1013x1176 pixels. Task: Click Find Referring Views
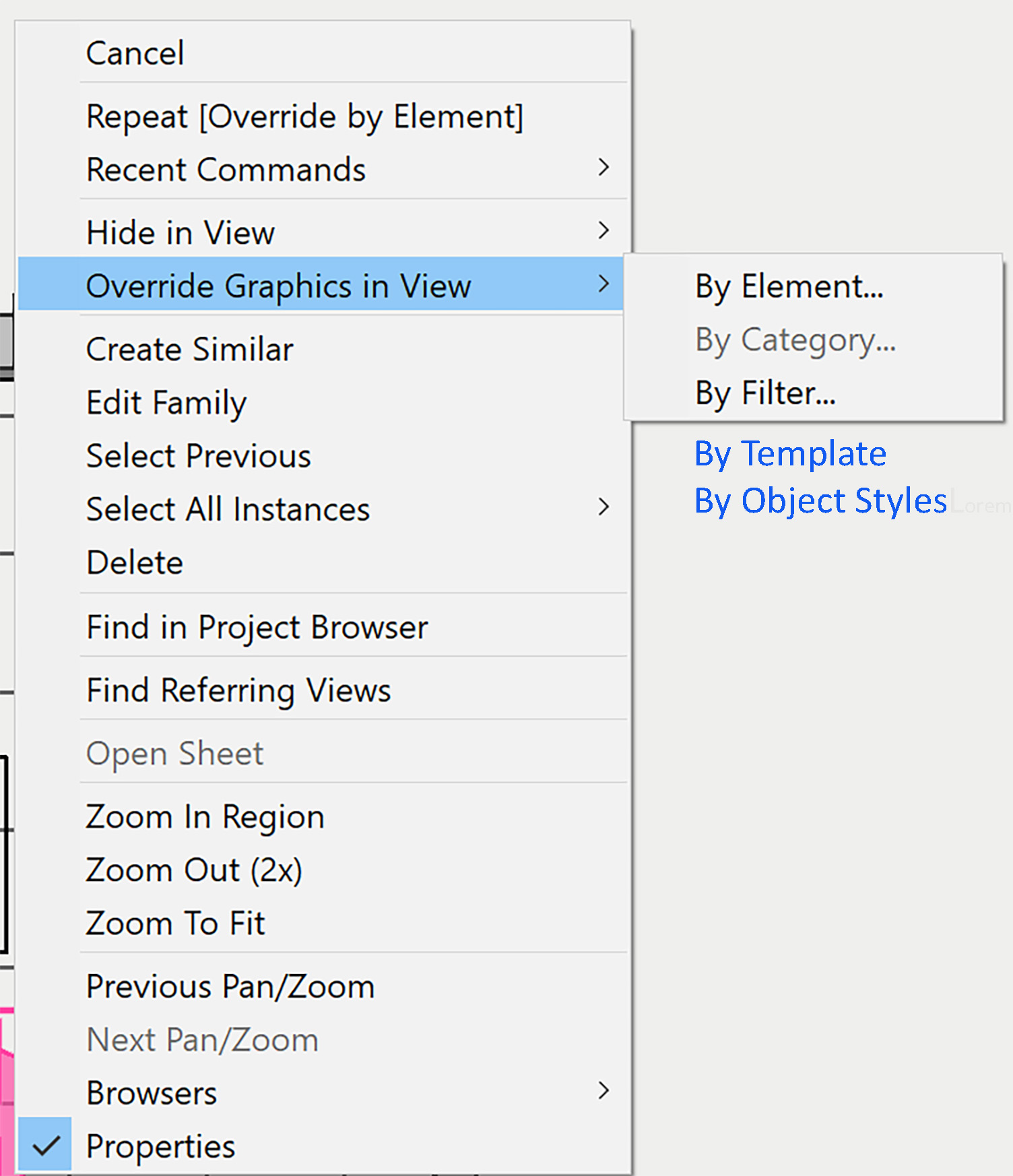click(x=238, y=690)
